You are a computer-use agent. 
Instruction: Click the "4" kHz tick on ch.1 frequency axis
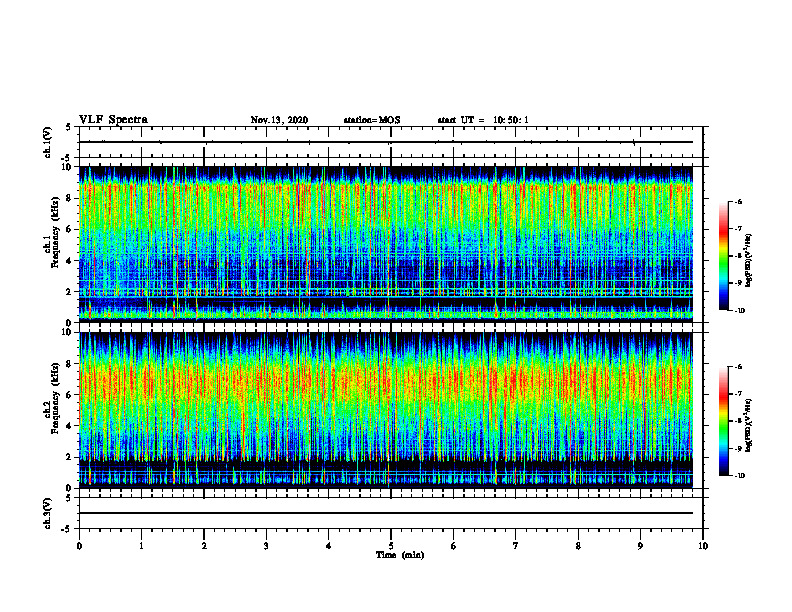[70, 261]
